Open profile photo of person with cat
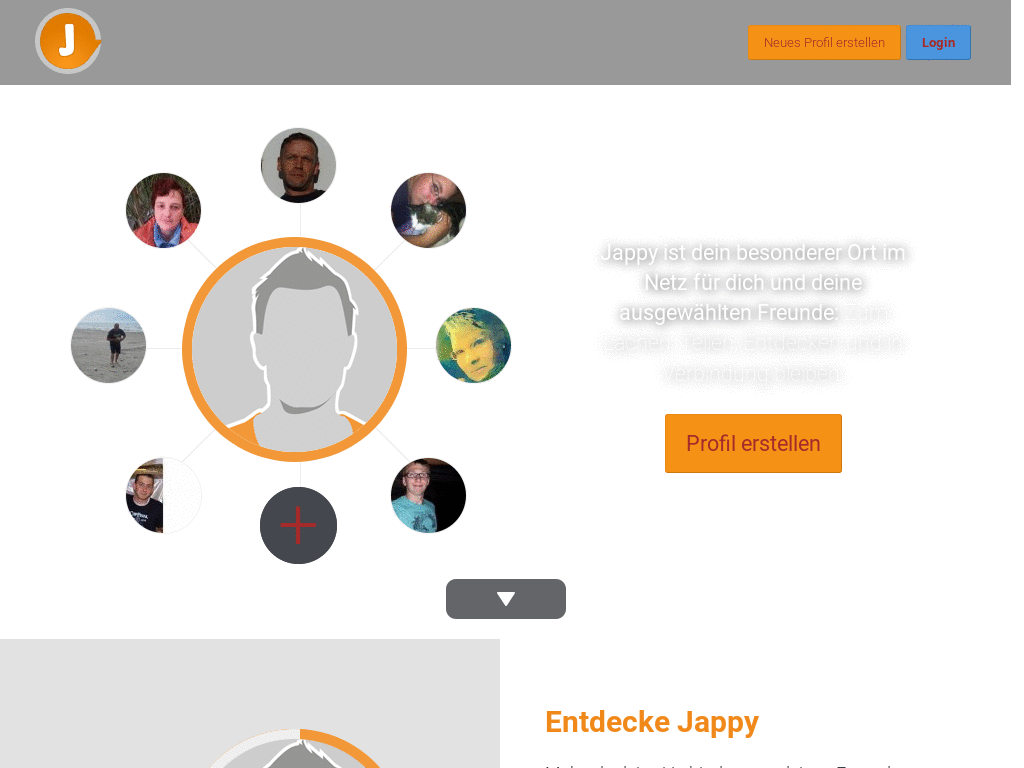 [x=428, y=210]
